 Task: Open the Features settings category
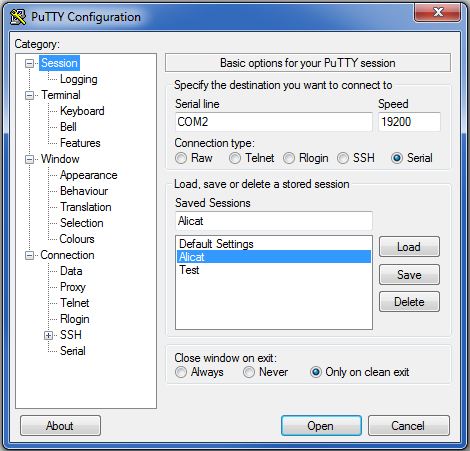(80, 143)
